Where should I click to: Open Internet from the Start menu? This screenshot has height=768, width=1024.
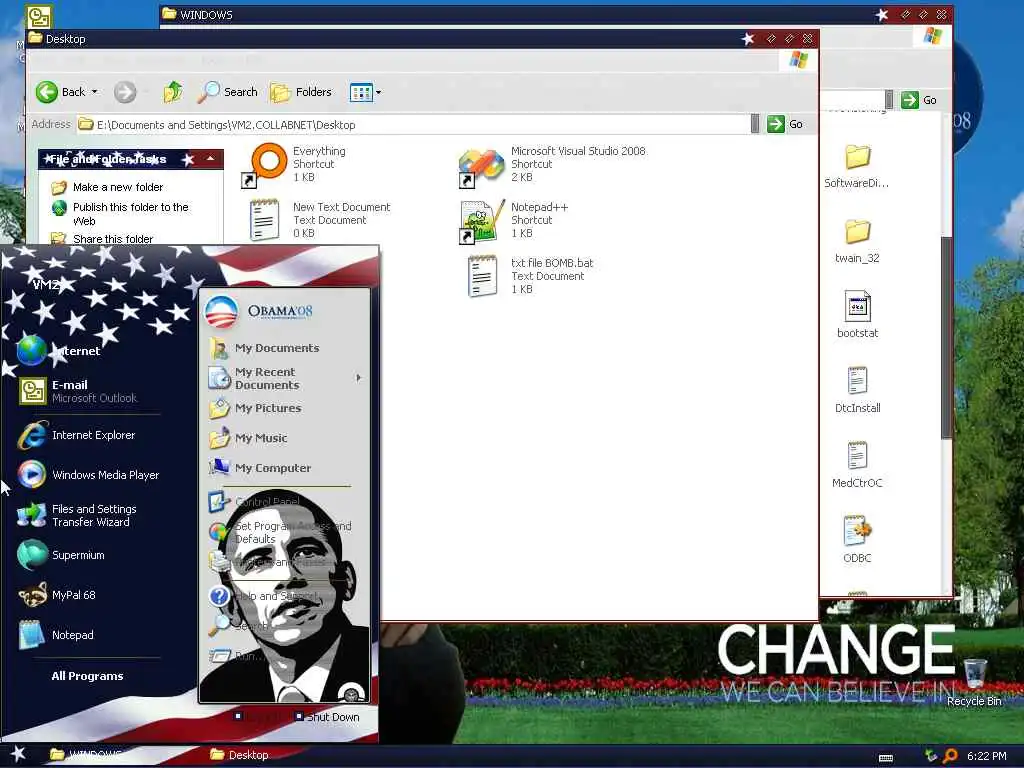pos(59,351)
